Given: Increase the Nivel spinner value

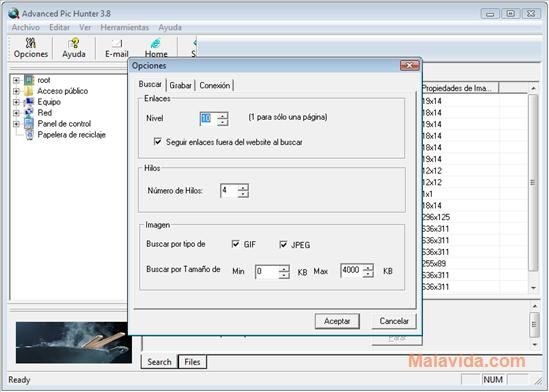Looking at the screenshot, I should (x=222, y=116).
